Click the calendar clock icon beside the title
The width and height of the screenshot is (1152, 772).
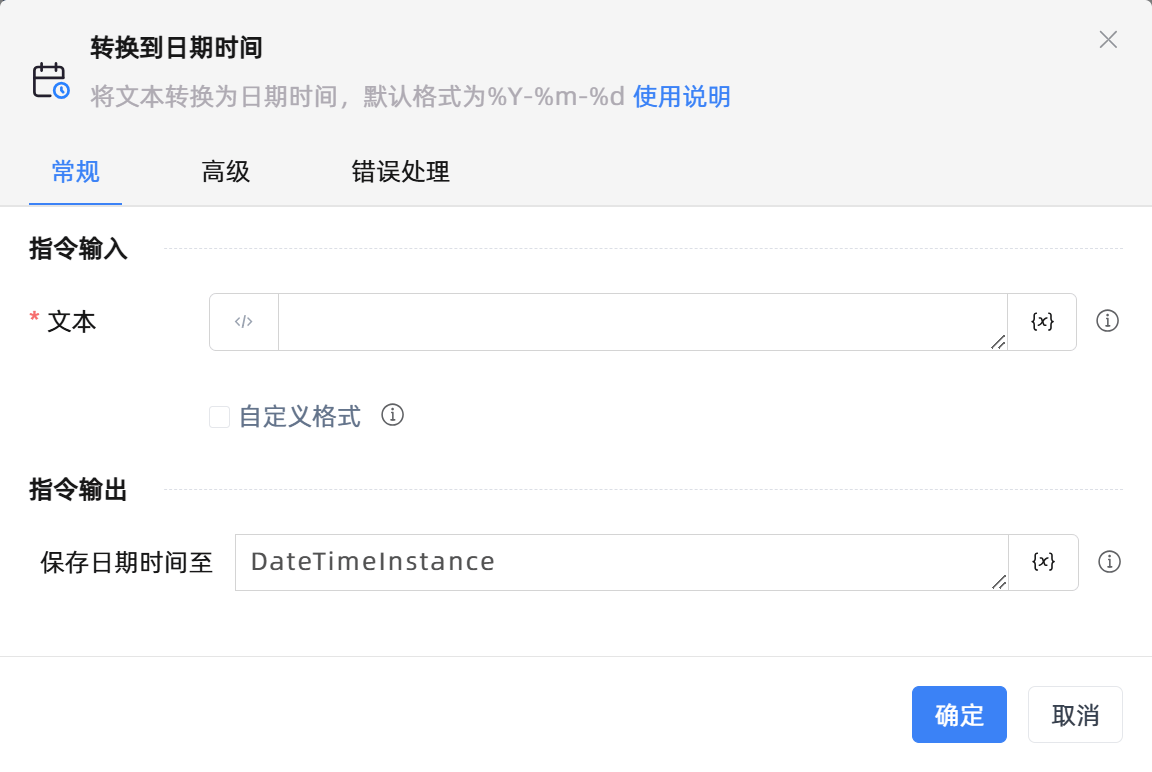(x=51, y=80)
